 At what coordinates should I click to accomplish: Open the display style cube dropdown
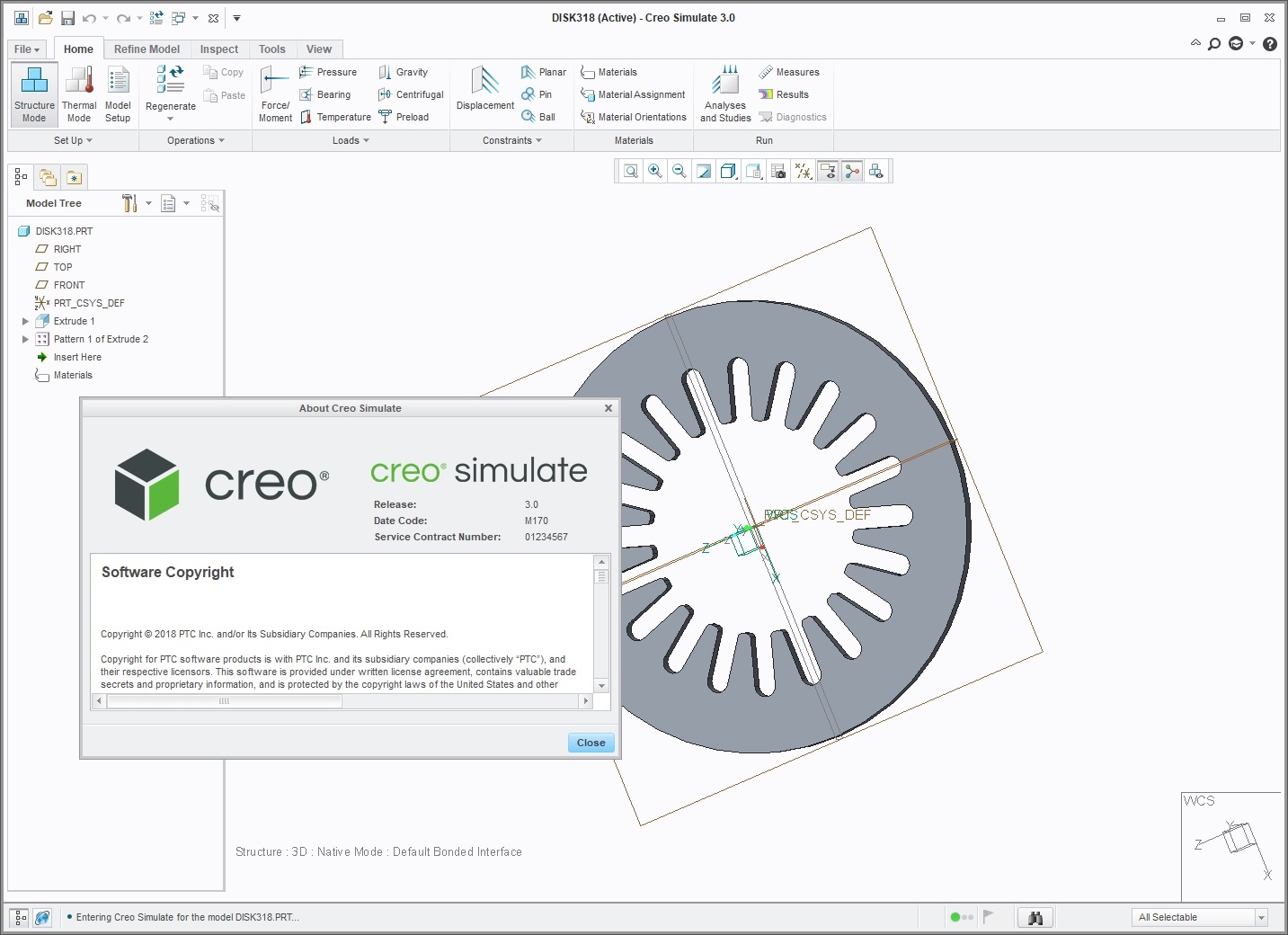point(729,171)
